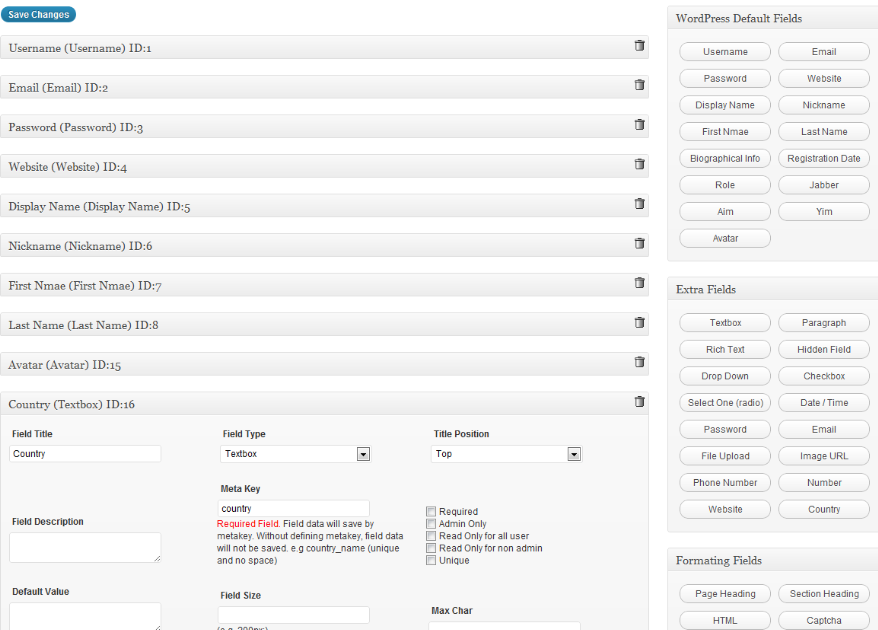Delete First Nmae ID:7 via trash icon
Image resolution: width=878 pixels, height=630 pixels.
coord(639,283)
